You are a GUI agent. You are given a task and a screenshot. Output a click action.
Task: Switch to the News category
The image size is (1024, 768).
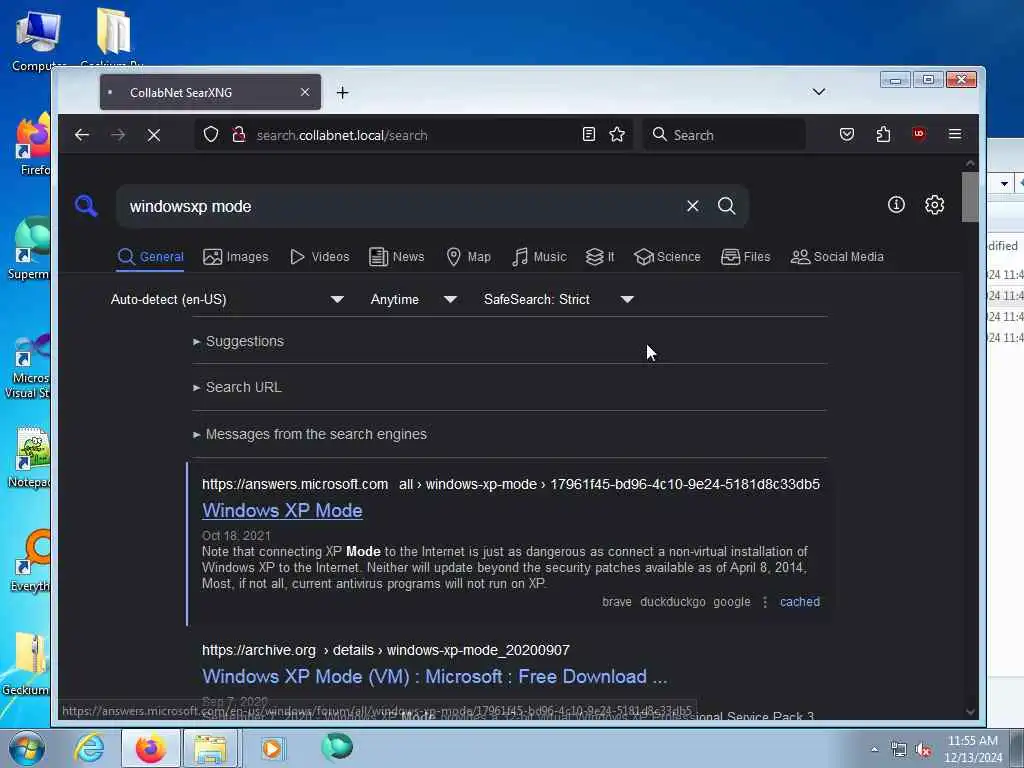click(396, 257)
